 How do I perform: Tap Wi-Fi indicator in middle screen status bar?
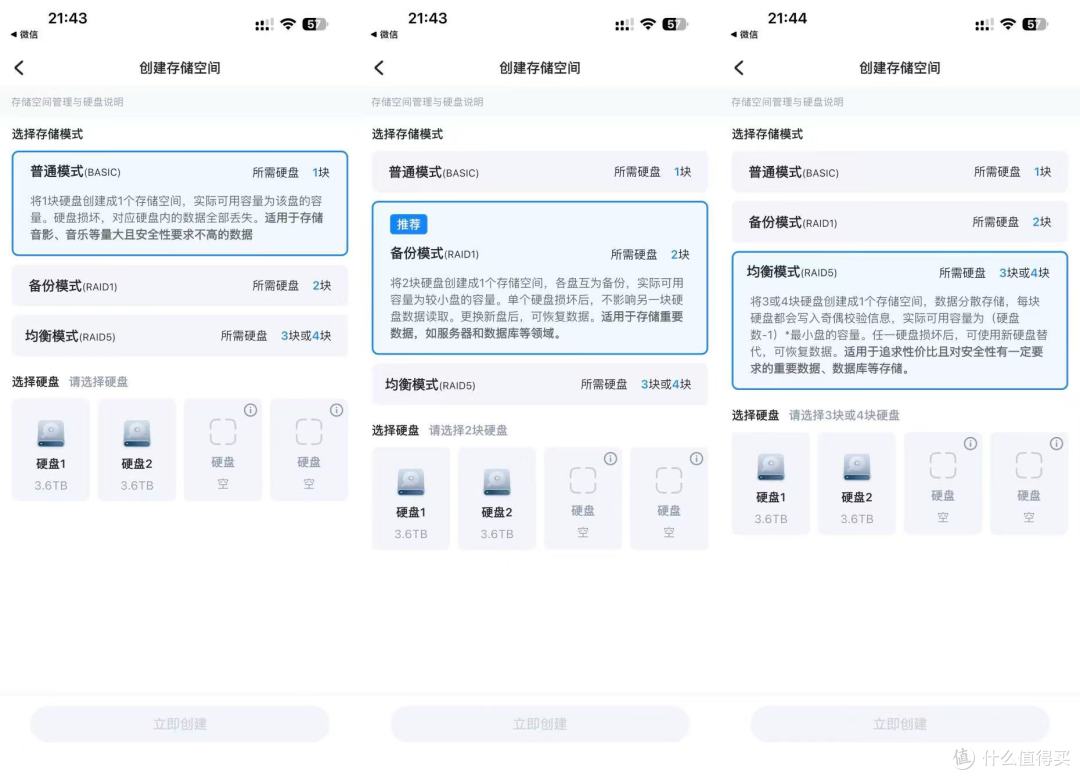click(648, 24)
